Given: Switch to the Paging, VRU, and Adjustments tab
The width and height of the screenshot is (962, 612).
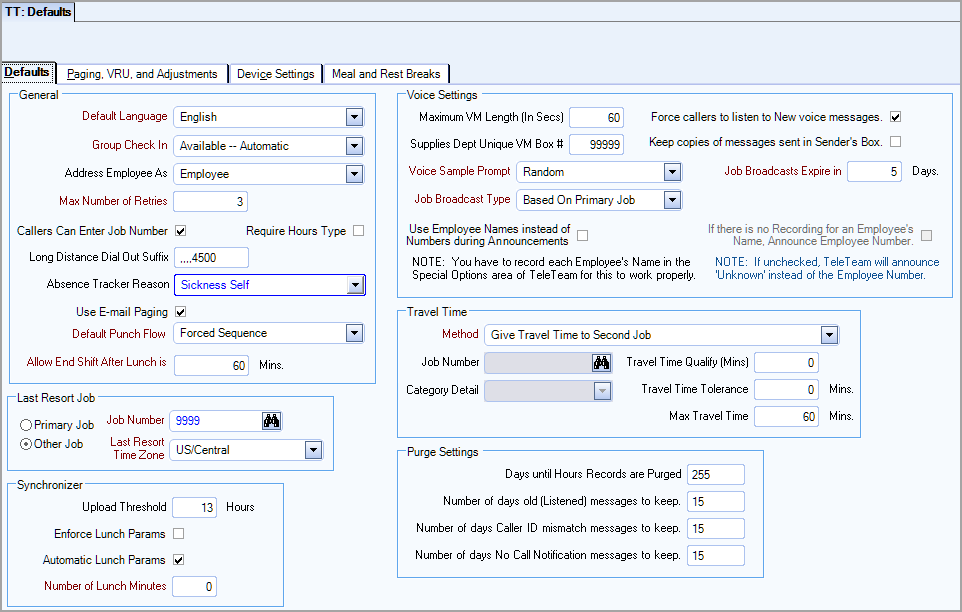Looking at the screenshot, I should pyautogui.click(x=142, y=74).
